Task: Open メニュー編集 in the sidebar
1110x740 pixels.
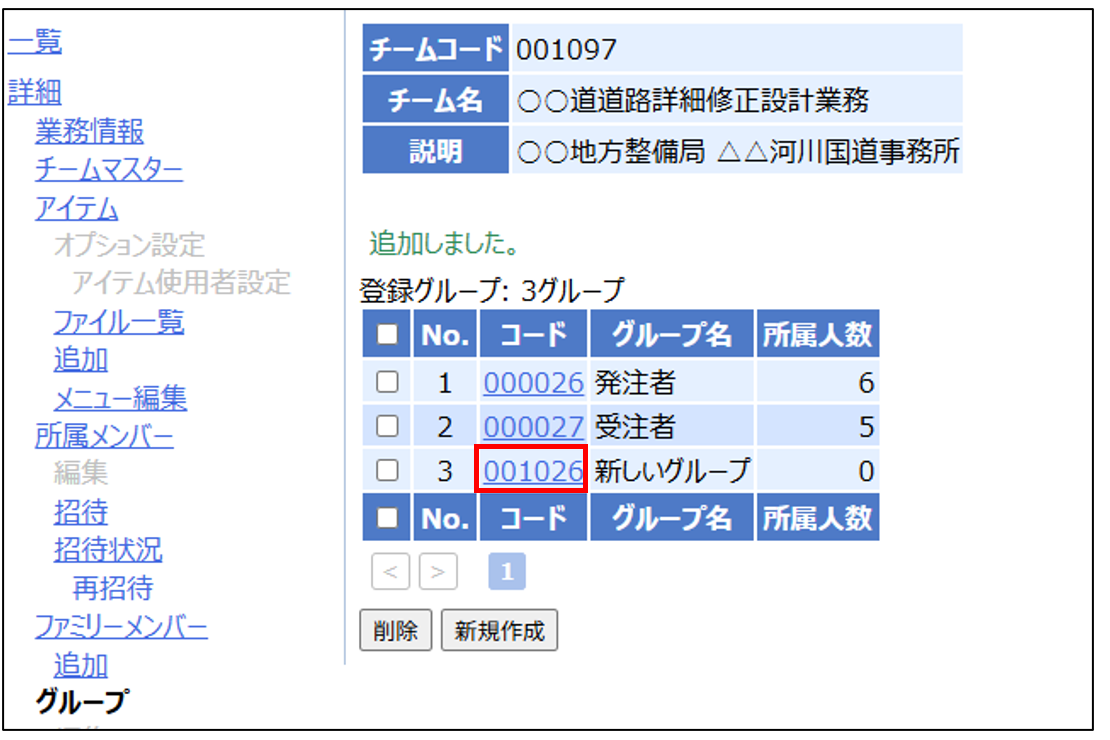Action: click(x=120, y=398)
